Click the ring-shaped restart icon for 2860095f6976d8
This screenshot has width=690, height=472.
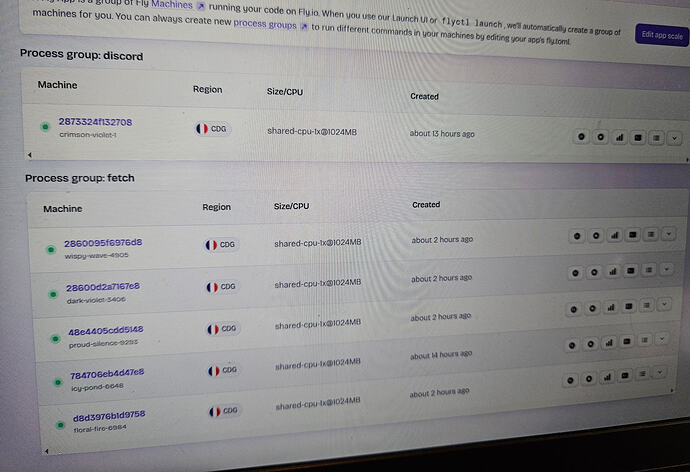[x=596, y=236]
